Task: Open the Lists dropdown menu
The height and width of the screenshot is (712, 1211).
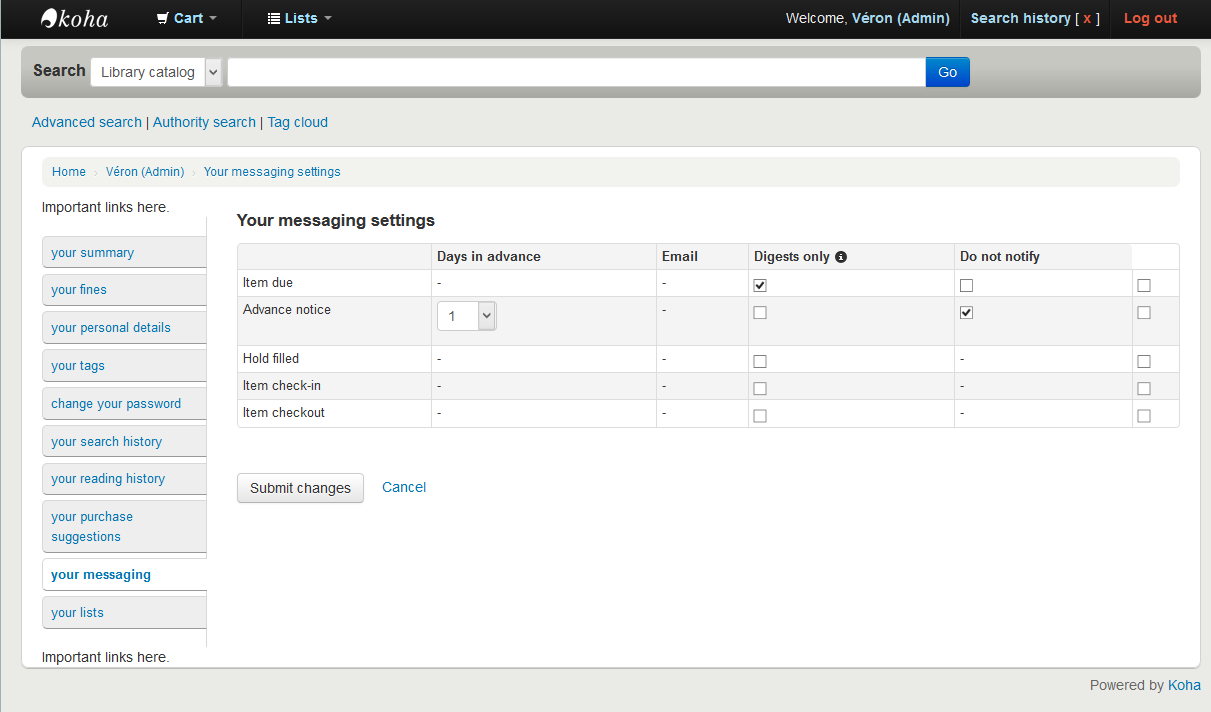Action: click(x=300, y=18)
